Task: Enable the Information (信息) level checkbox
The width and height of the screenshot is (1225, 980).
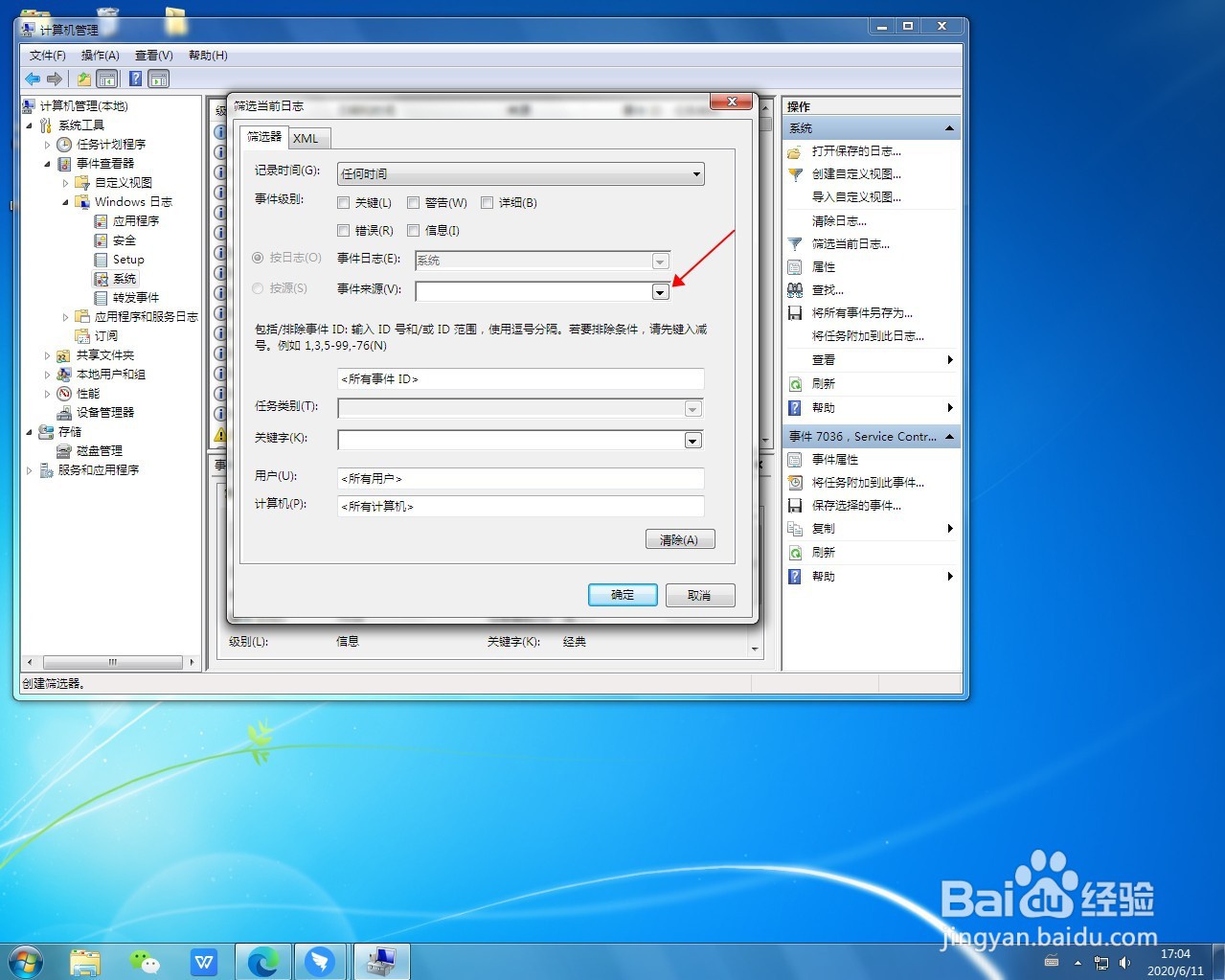Action: tap(414, 231)
